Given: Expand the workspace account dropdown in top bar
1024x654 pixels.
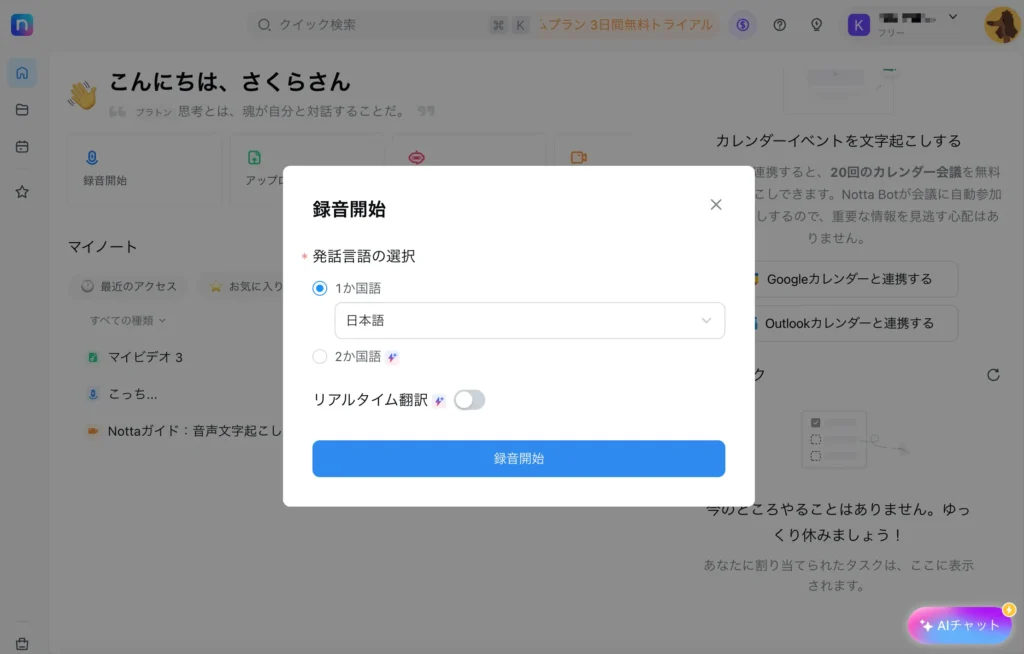Looking at the screenshot, I should [x=951, y=18].
